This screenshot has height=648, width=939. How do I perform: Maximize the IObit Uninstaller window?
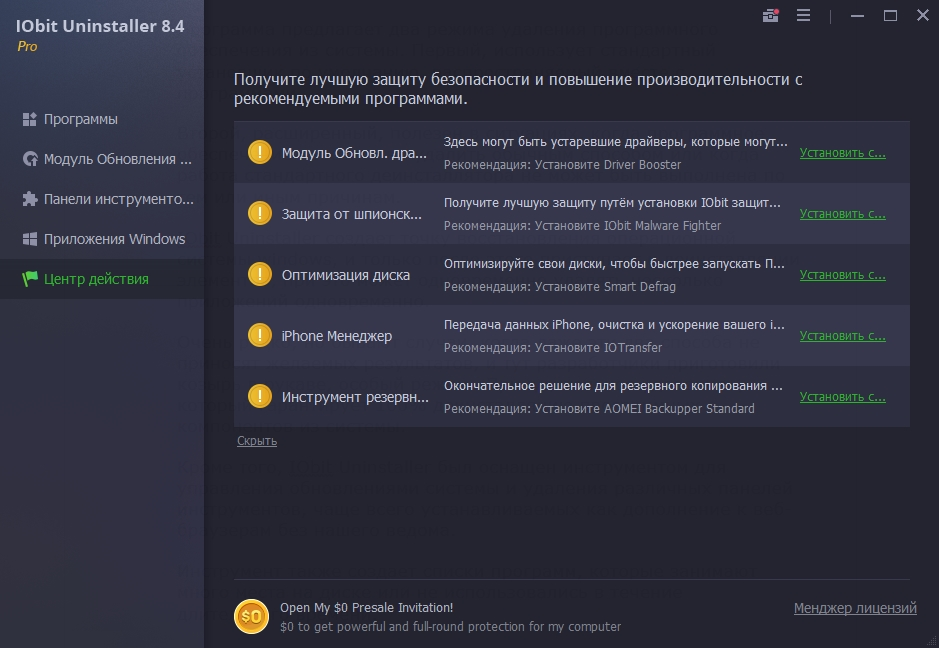(x=890, y=16)
